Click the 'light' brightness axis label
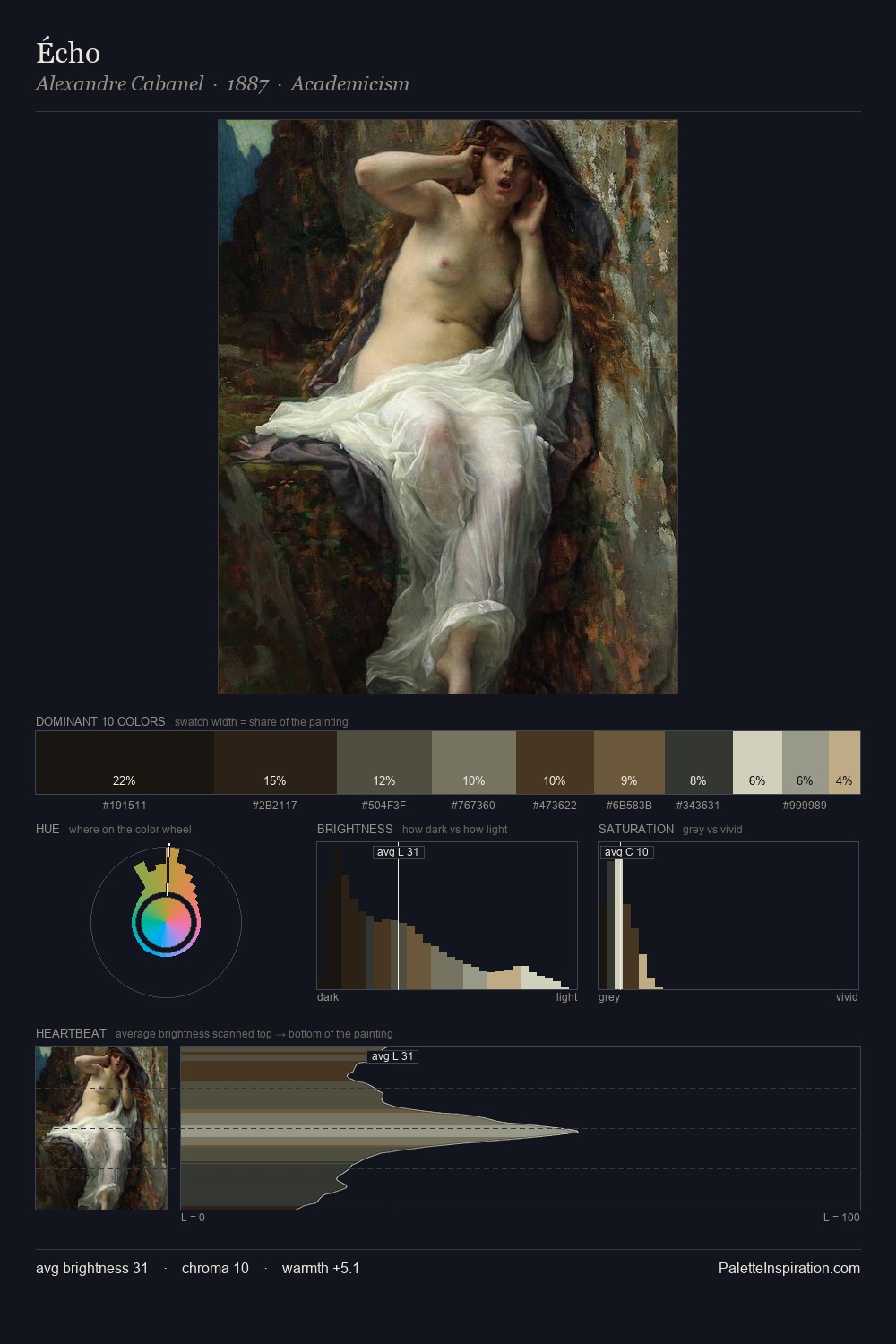 point(566,996)
